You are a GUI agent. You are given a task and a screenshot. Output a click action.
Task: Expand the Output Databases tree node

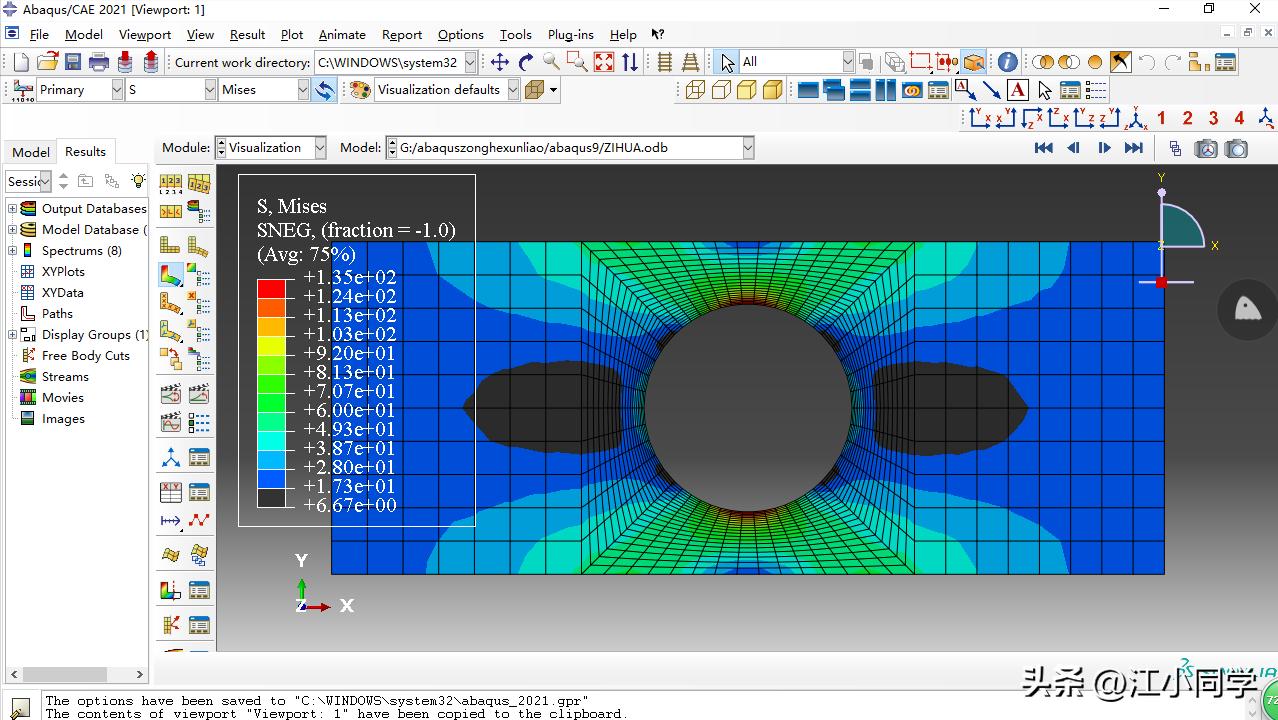13,209
